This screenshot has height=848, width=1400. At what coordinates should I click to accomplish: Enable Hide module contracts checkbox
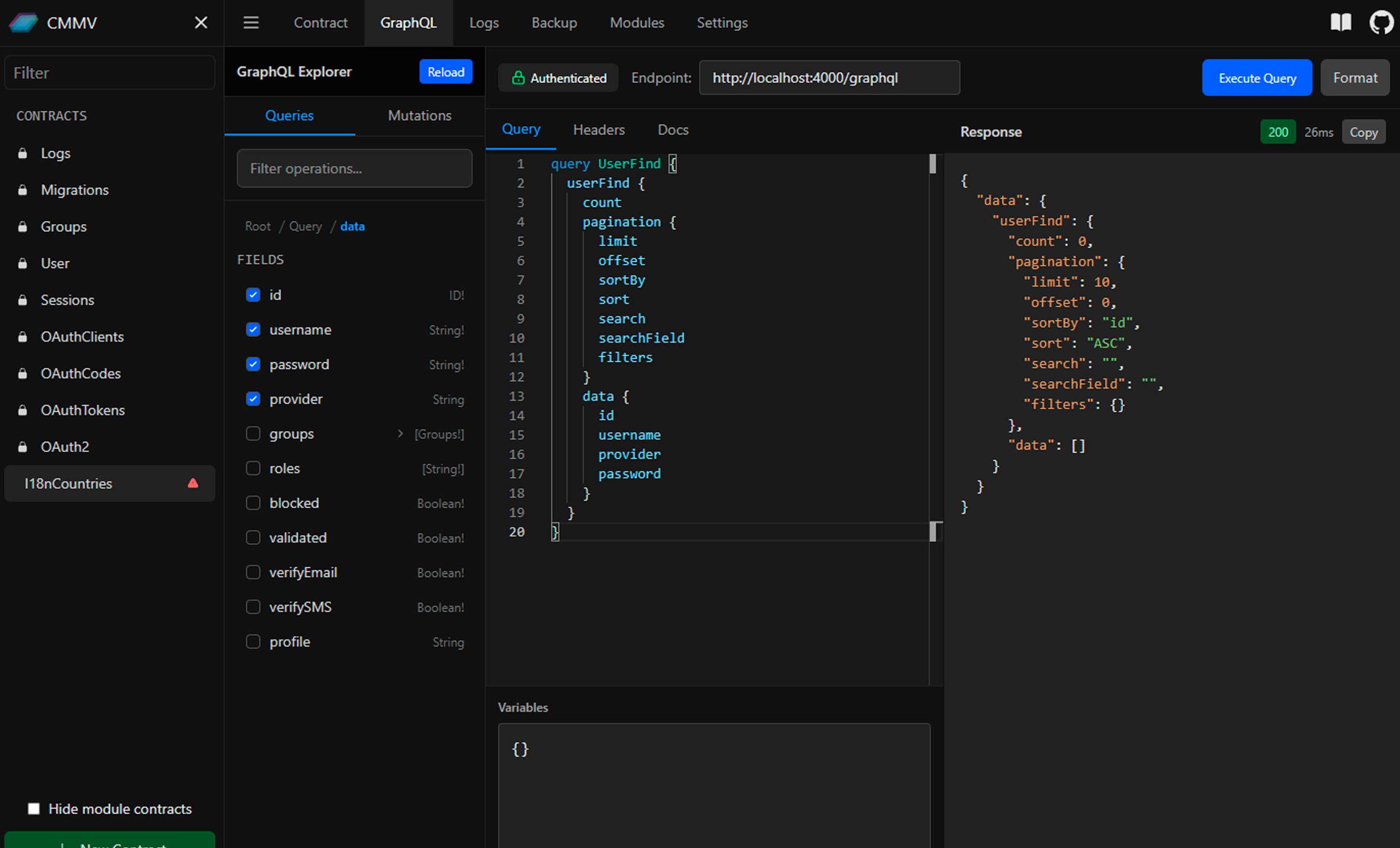coord(34,809)
